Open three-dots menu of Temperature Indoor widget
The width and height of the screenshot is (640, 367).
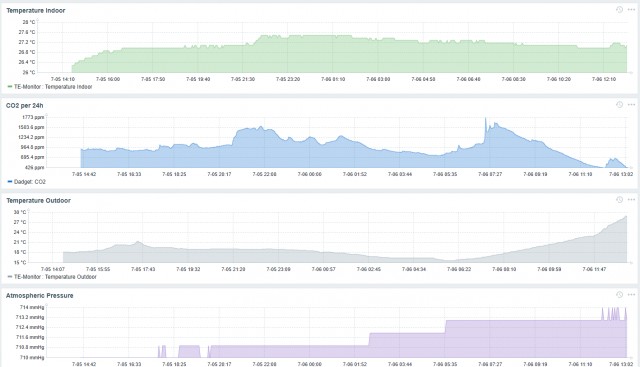[x=631, y=9]
